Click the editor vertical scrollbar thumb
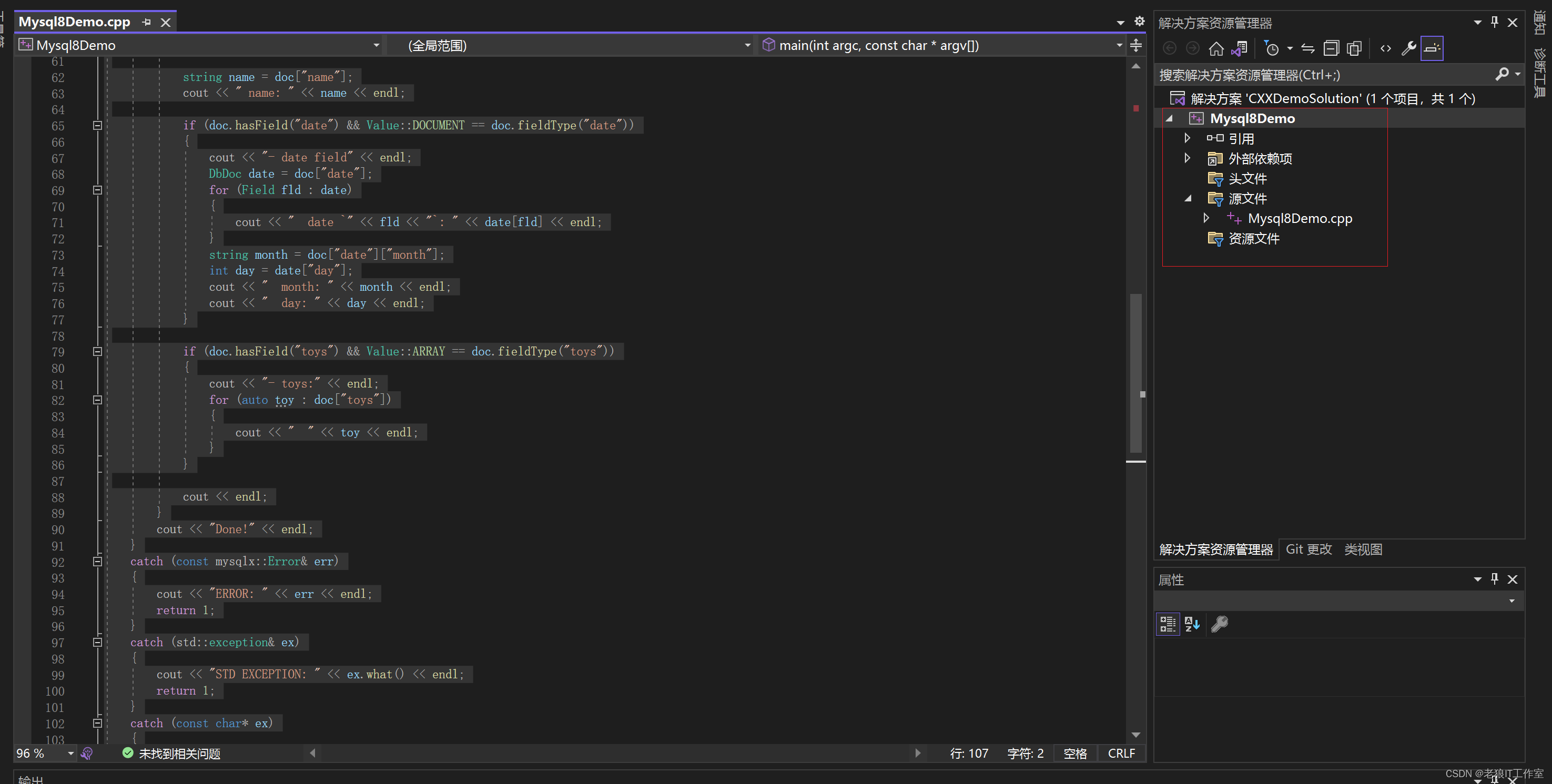Screen dimensions: 1552x784 click(x=1135, y=373)
